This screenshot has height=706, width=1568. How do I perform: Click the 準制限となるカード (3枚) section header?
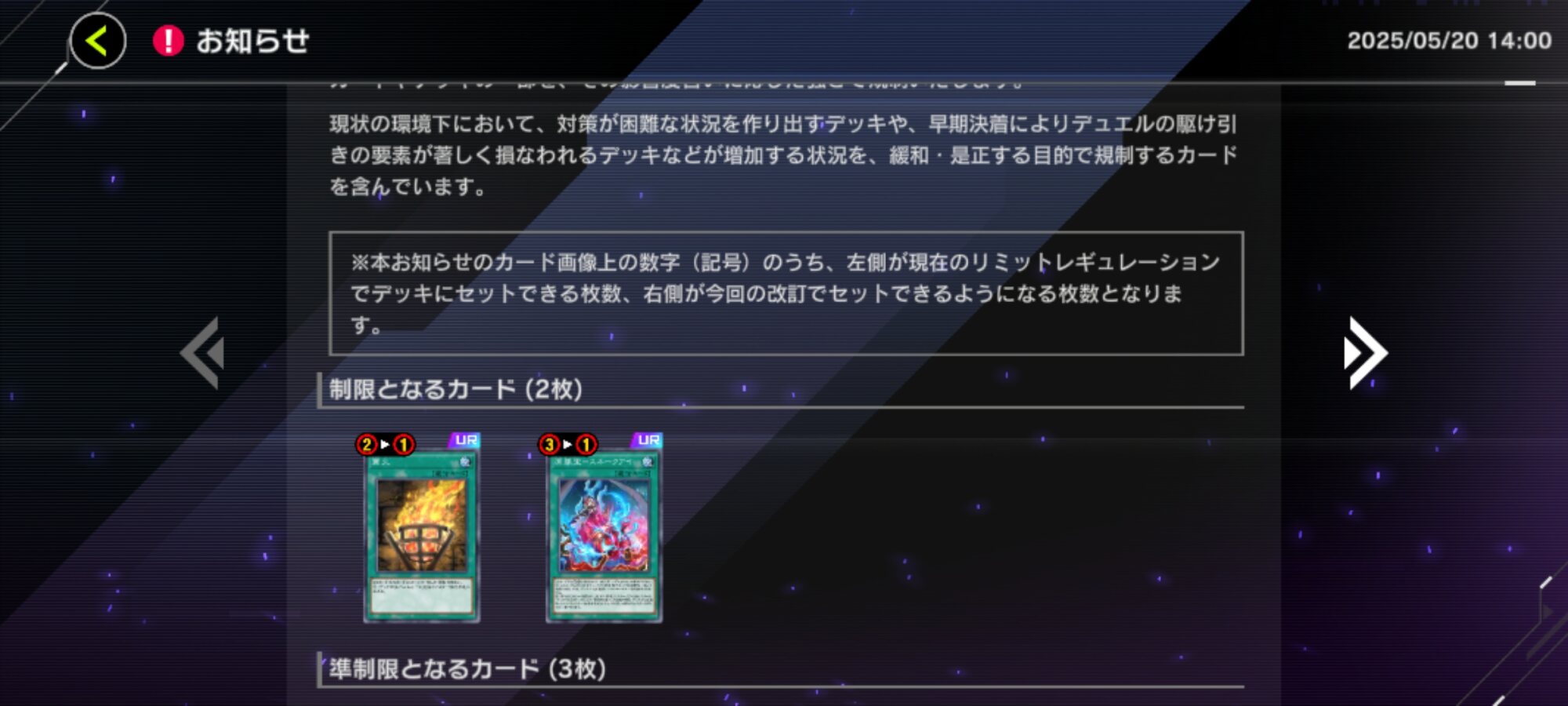tap(467, 669)
